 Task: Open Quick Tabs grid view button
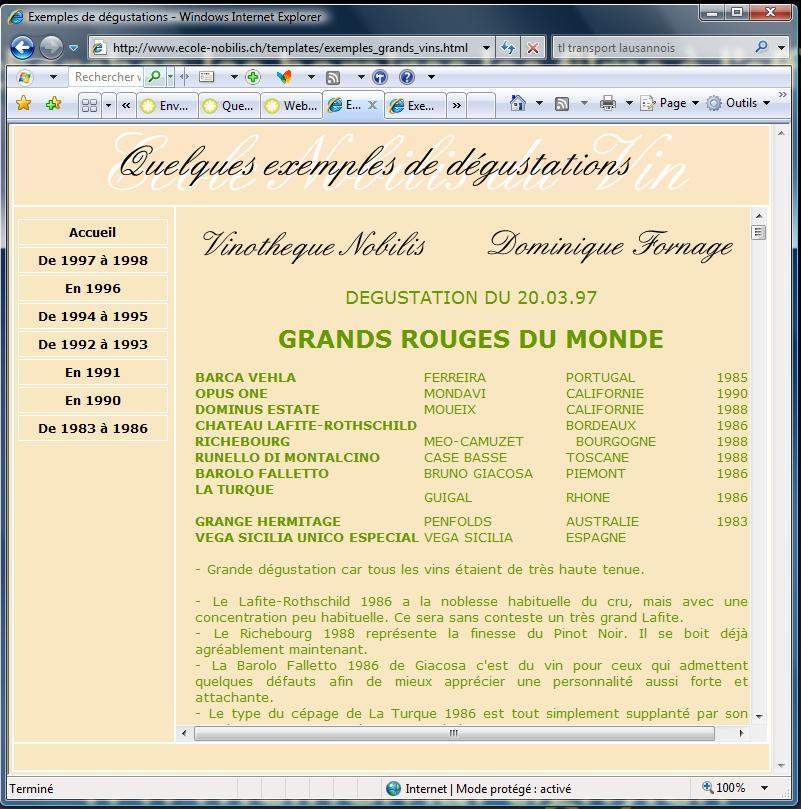[90, 105]
